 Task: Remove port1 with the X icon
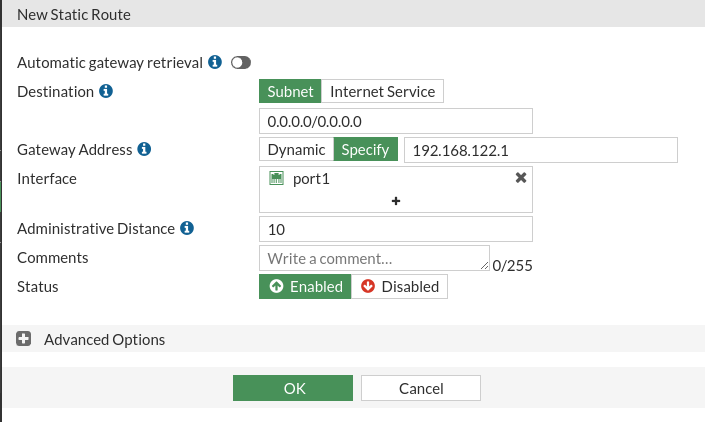point(521,178)
